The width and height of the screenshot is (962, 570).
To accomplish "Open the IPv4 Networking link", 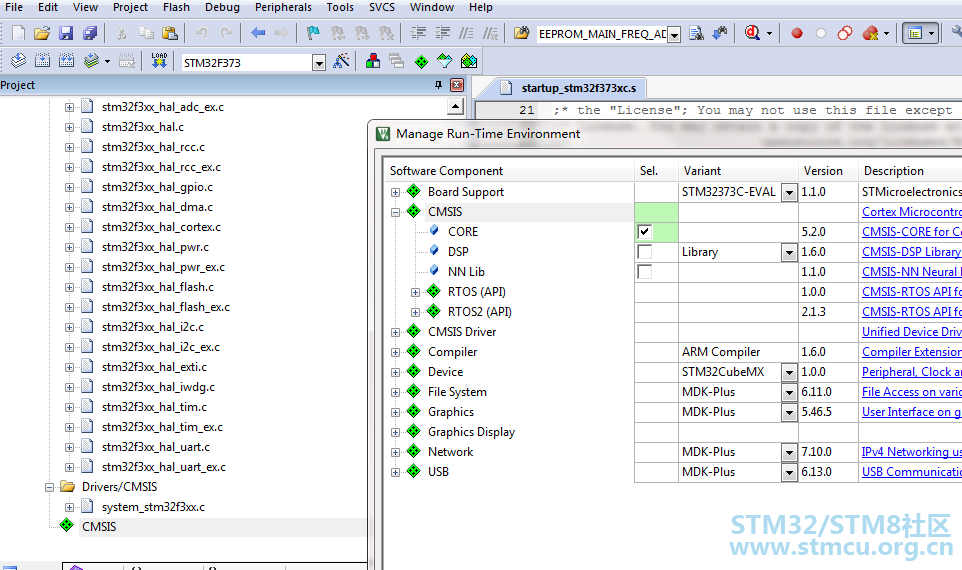I will tap(912, 452).
